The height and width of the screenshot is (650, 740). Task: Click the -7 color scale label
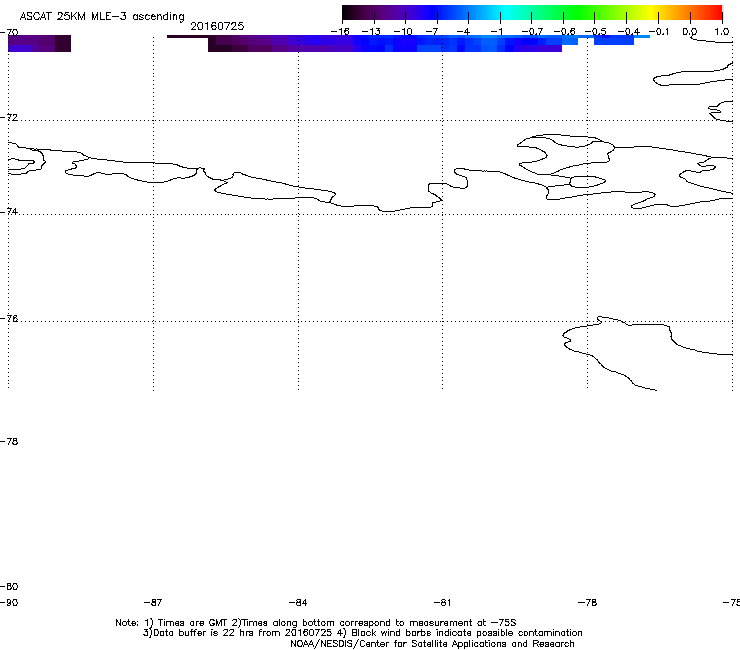click(x=432, y=32)
